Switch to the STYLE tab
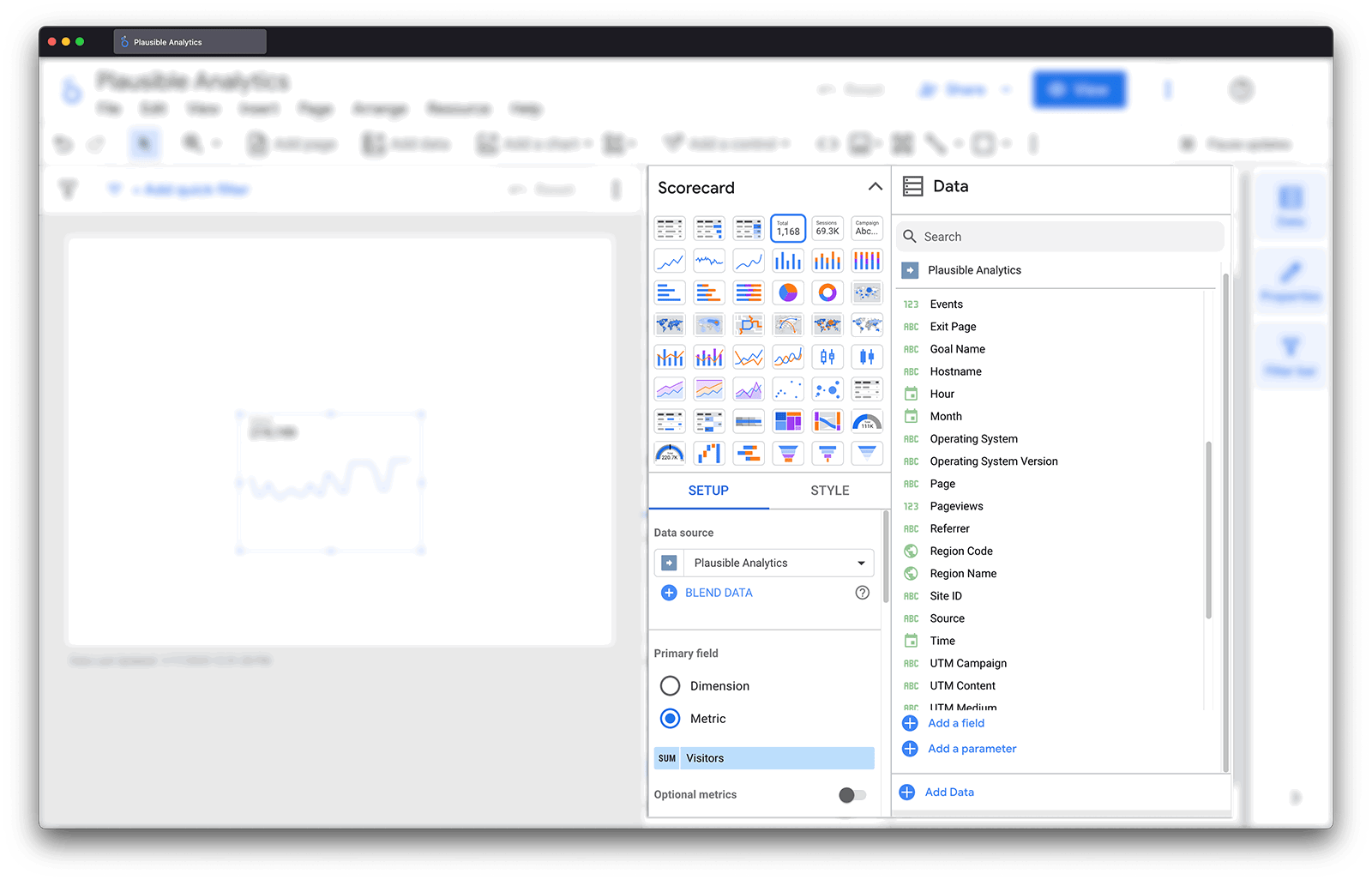The width and height of the screenshot is (1372, 880). tap(829, 491)
